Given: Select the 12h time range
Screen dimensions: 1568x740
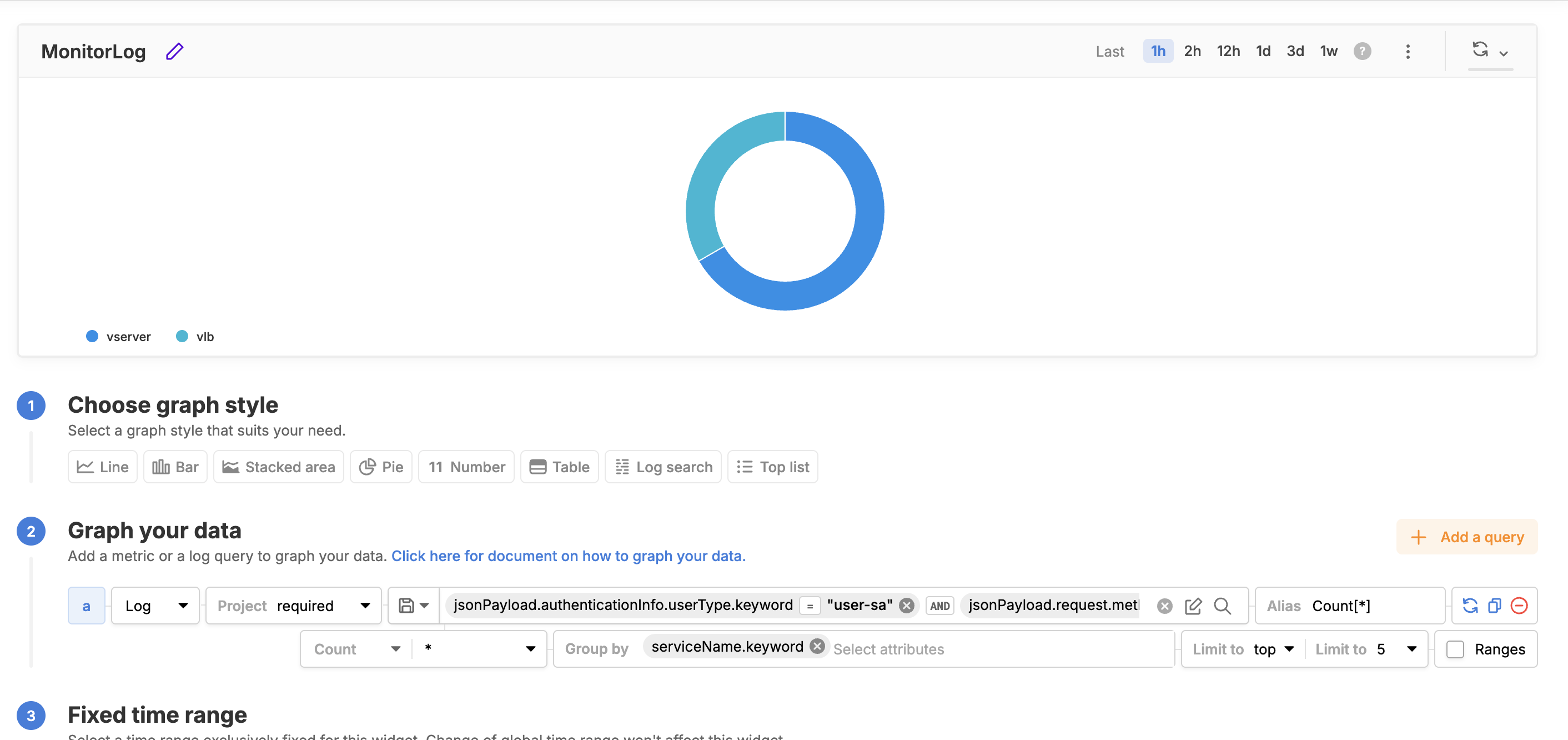Looking at the screenshot, I should 1228,51.
